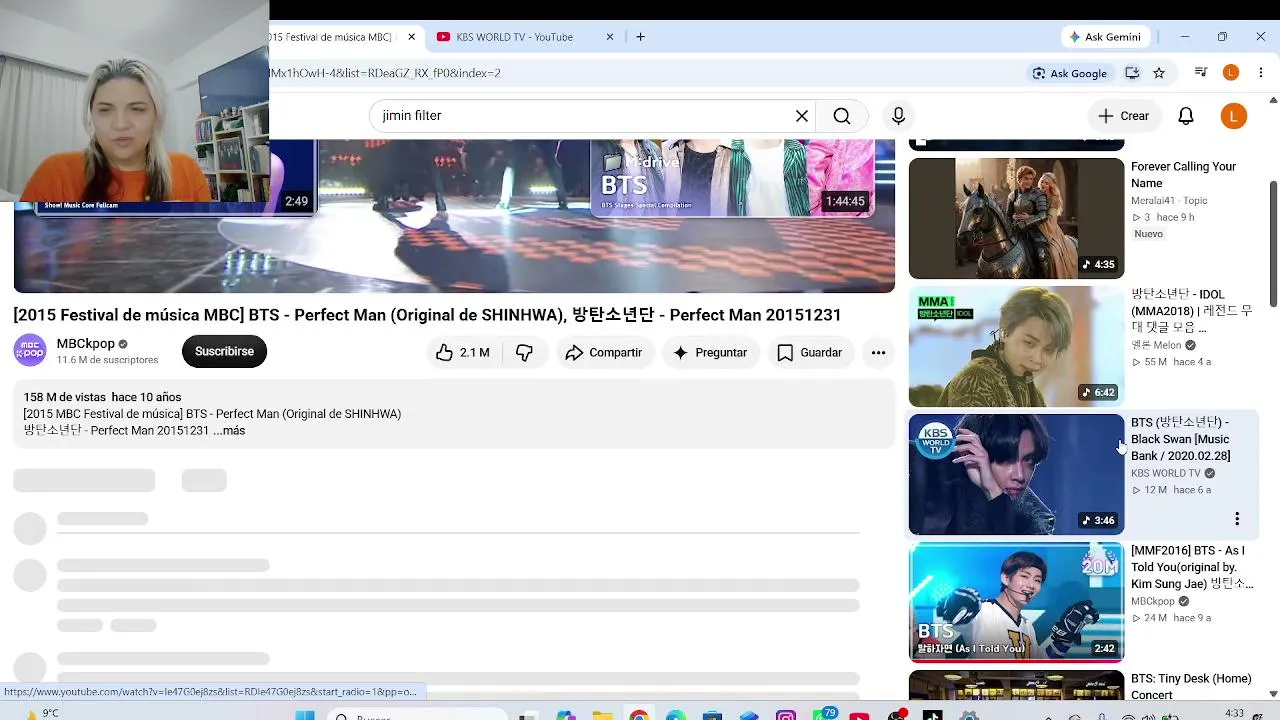This screenshot has height=720, width=1280.
Task: Play the Black Swan Music Bank thumbnail
Action: pos(1016,474)
